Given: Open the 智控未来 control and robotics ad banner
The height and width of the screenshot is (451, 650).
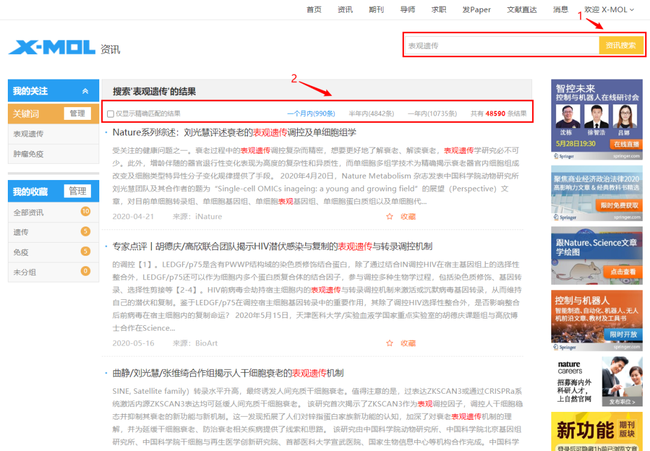Looking at the screenshot, I should [x=596, y=115].
